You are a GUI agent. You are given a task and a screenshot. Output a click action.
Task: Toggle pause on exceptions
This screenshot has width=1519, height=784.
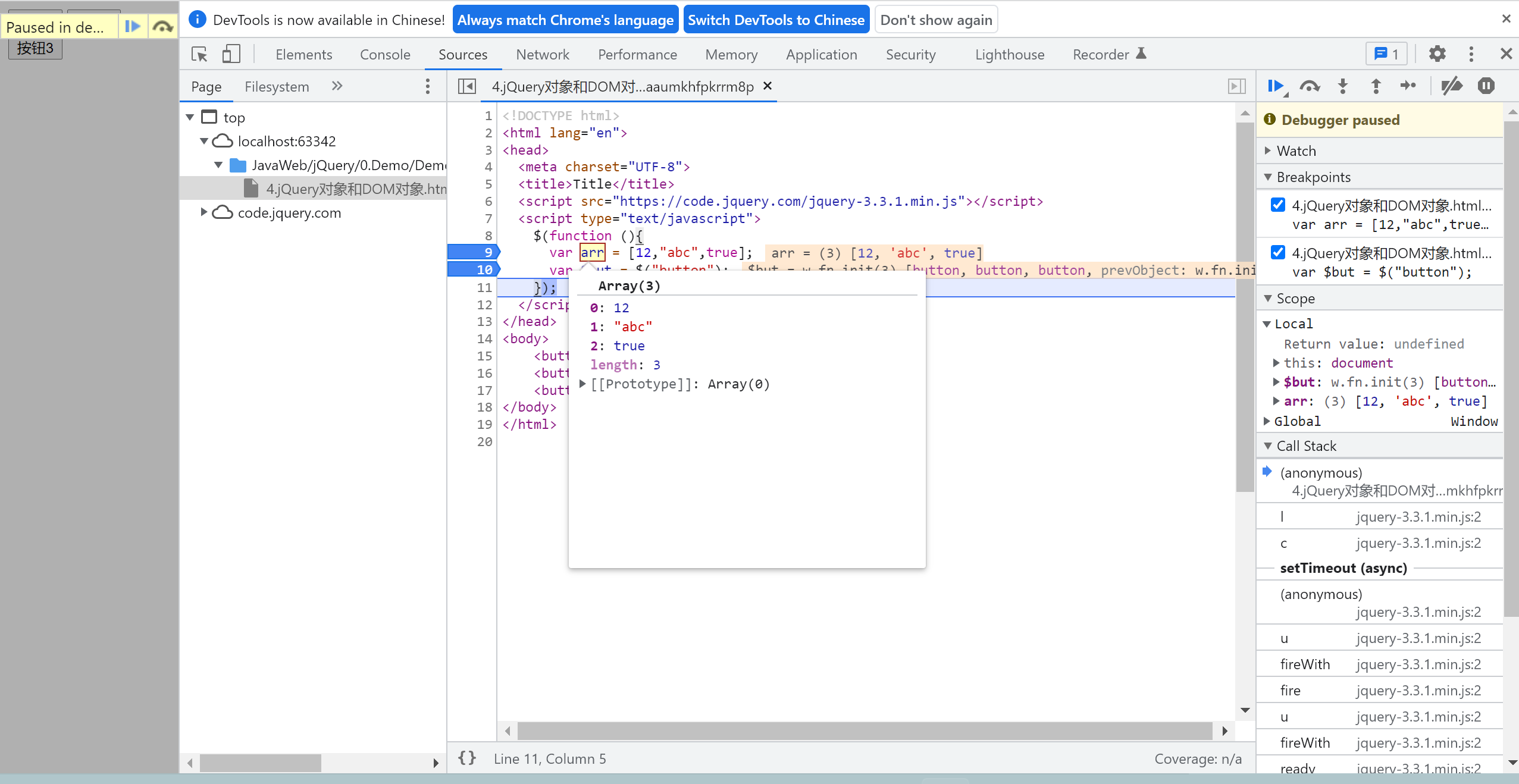coord(1486,86)
